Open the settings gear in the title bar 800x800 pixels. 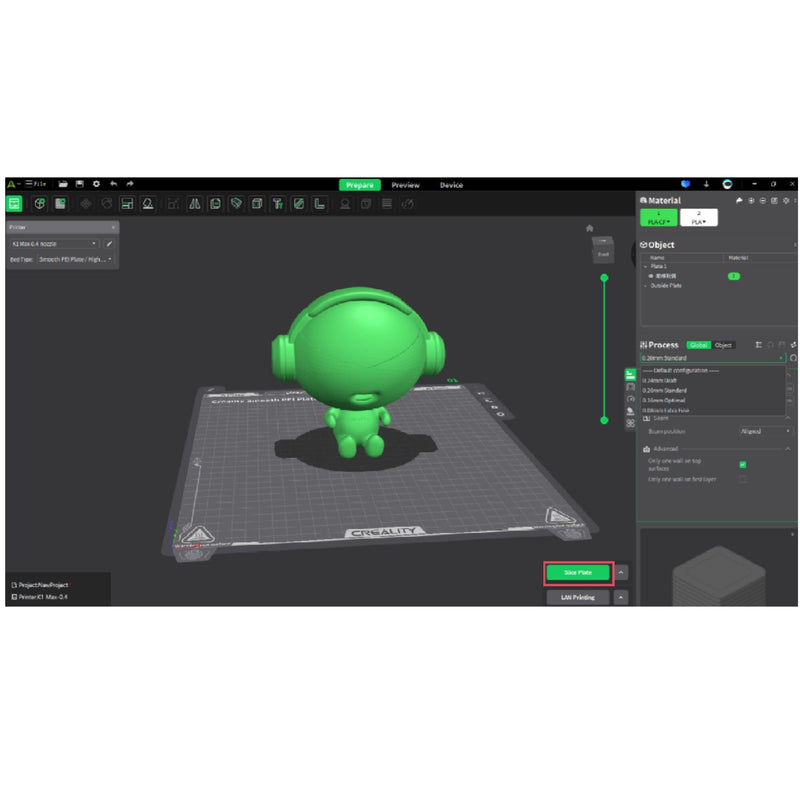point(95,184)
